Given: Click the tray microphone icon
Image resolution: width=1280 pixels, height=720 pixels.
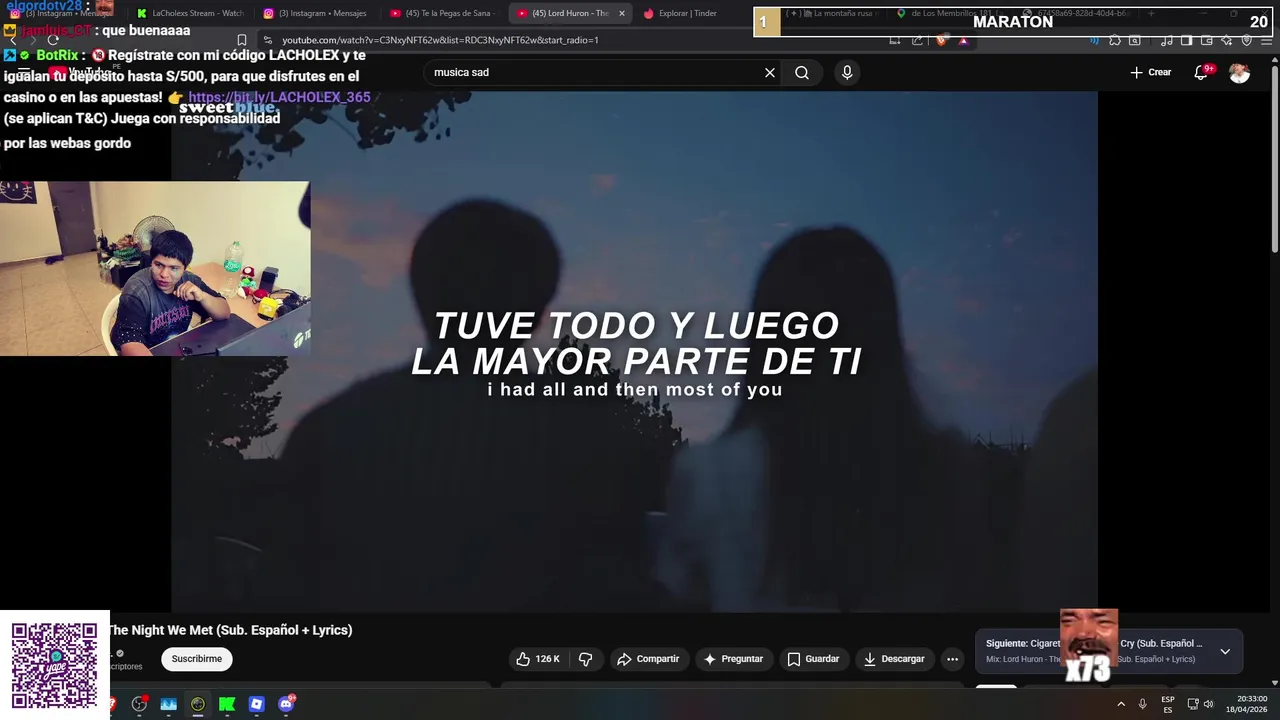Looking at the screenshot, I should tap(1142, 704).
